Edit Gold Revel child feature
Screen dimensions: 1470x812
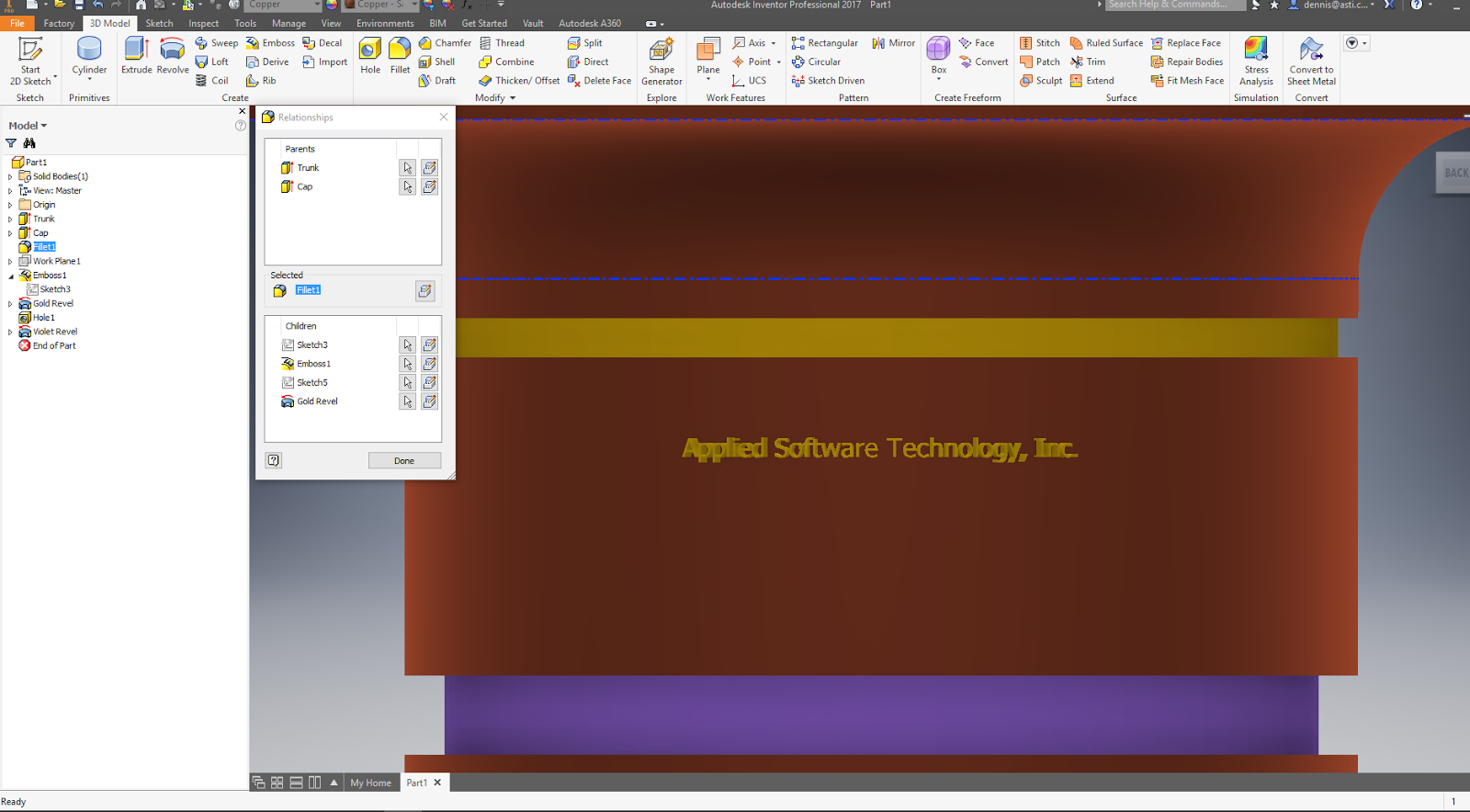[x=429, y=401]
